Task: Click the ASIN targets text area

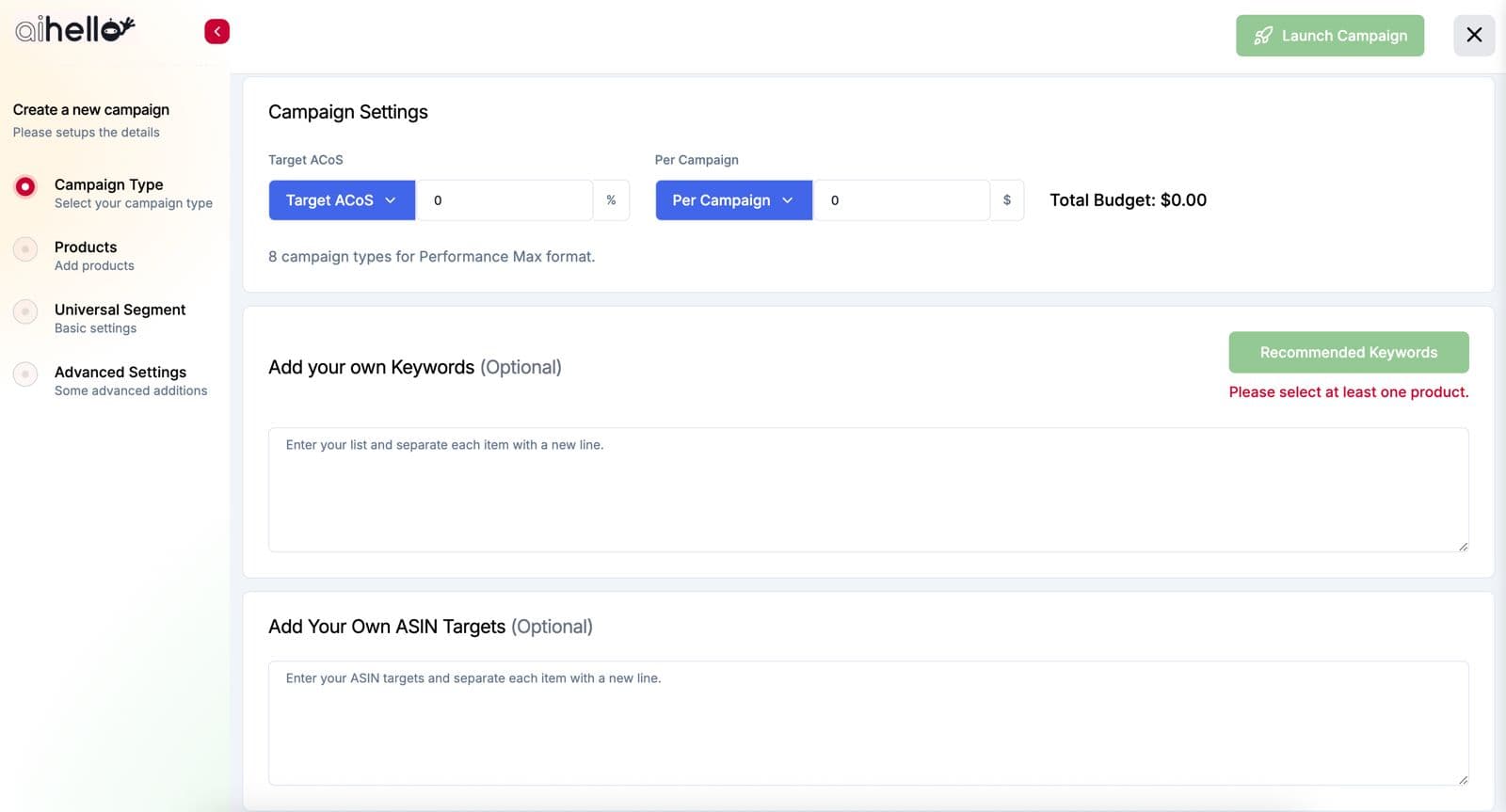Action: (x=867, y=723)
